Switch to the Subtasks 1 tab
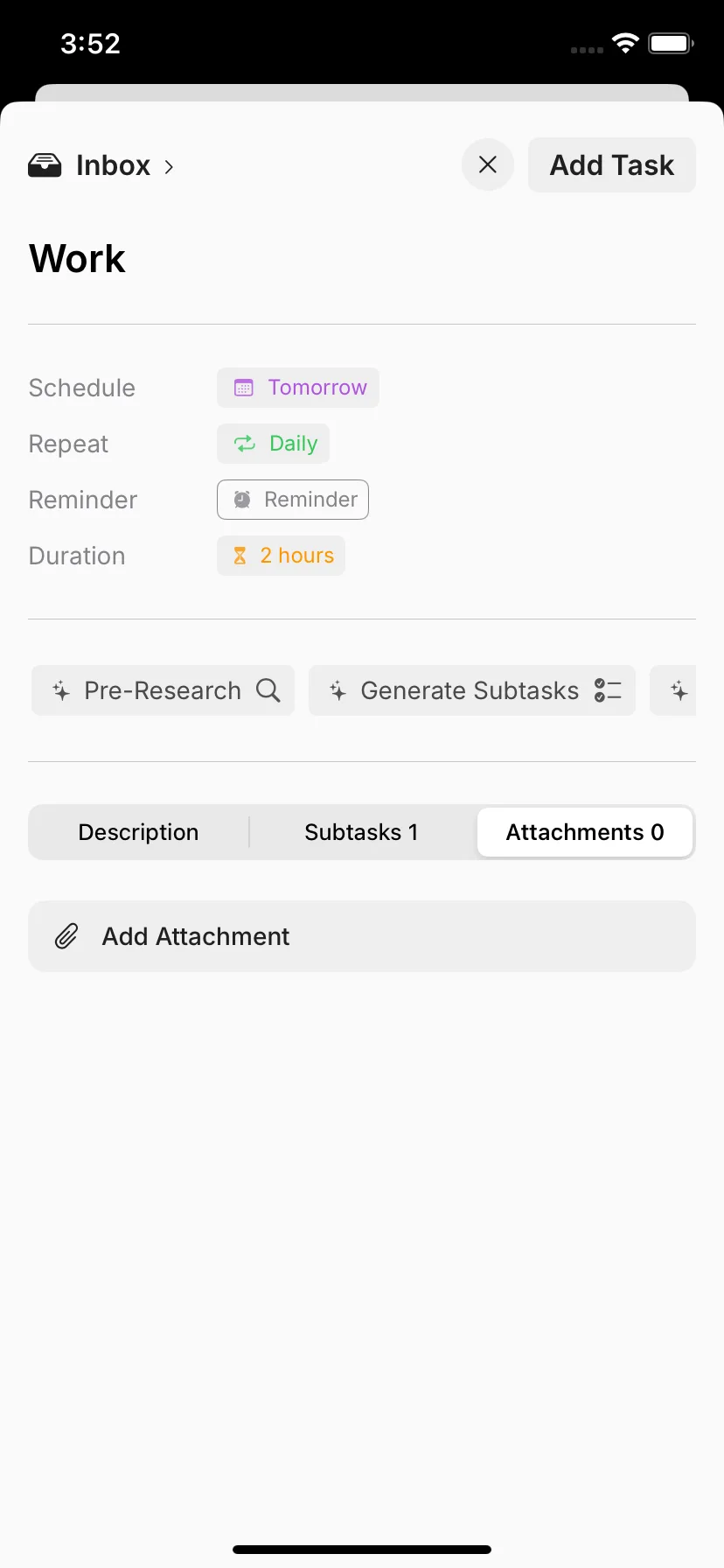The width and height of the screenshot is (724, 1568). (361, 832)
